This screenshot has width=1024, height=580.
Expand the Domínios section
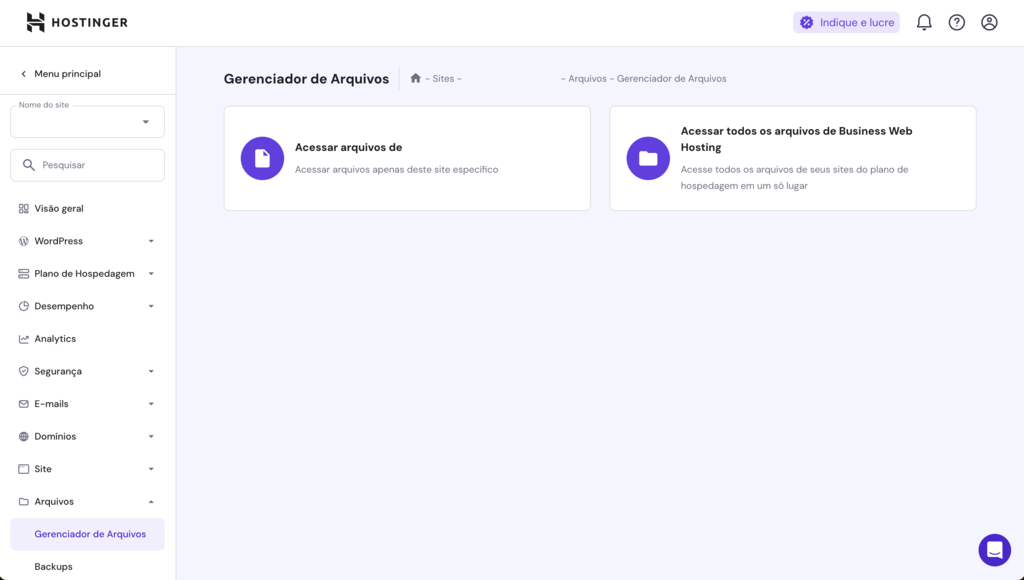[87, 436]
